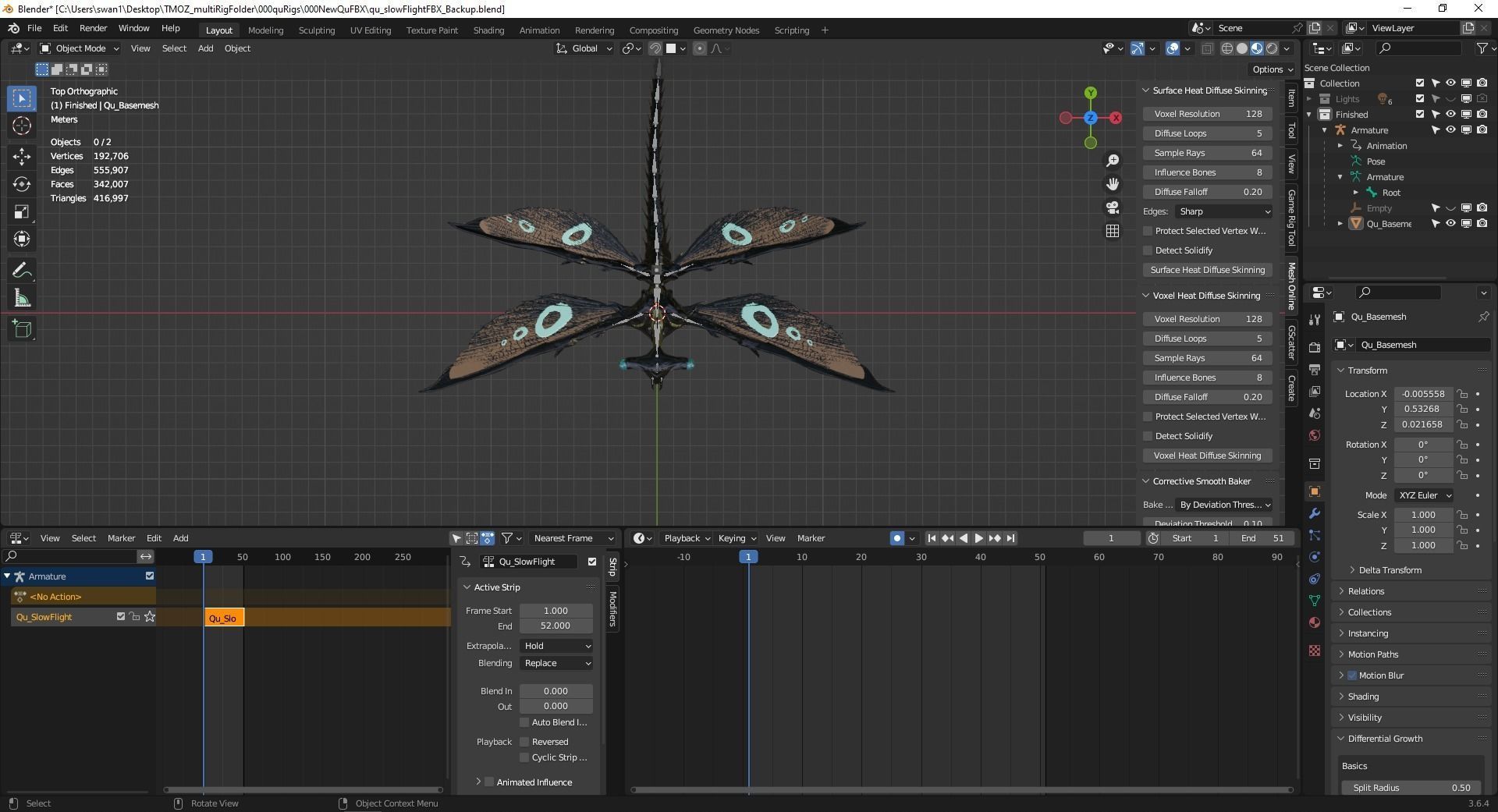Viewport: 1498px width, 812px height.
Task: Click the zoom magnifier viewport gizmo
Action: click(x=1113, y=161)
